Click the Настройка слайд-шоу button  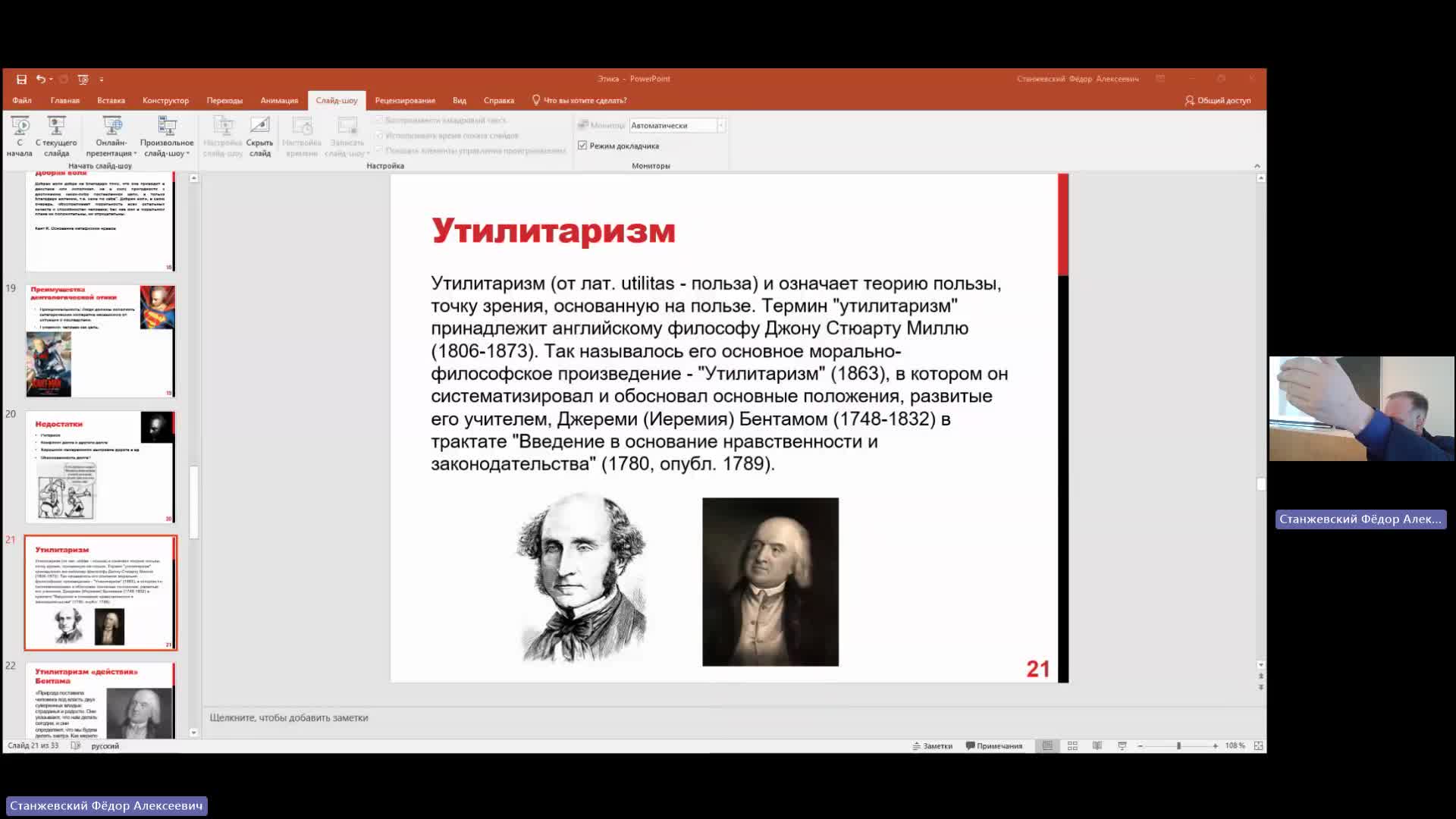[223, 136]
